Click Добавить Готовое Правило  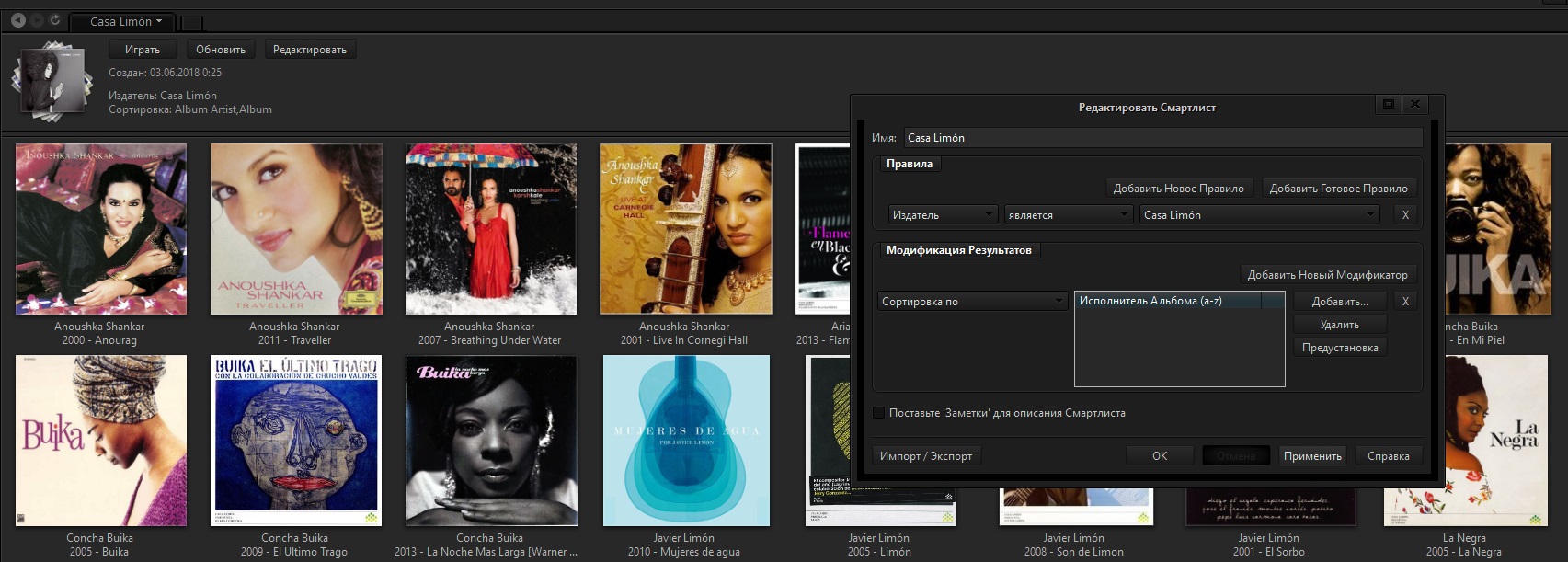[x=1339, y=189]
